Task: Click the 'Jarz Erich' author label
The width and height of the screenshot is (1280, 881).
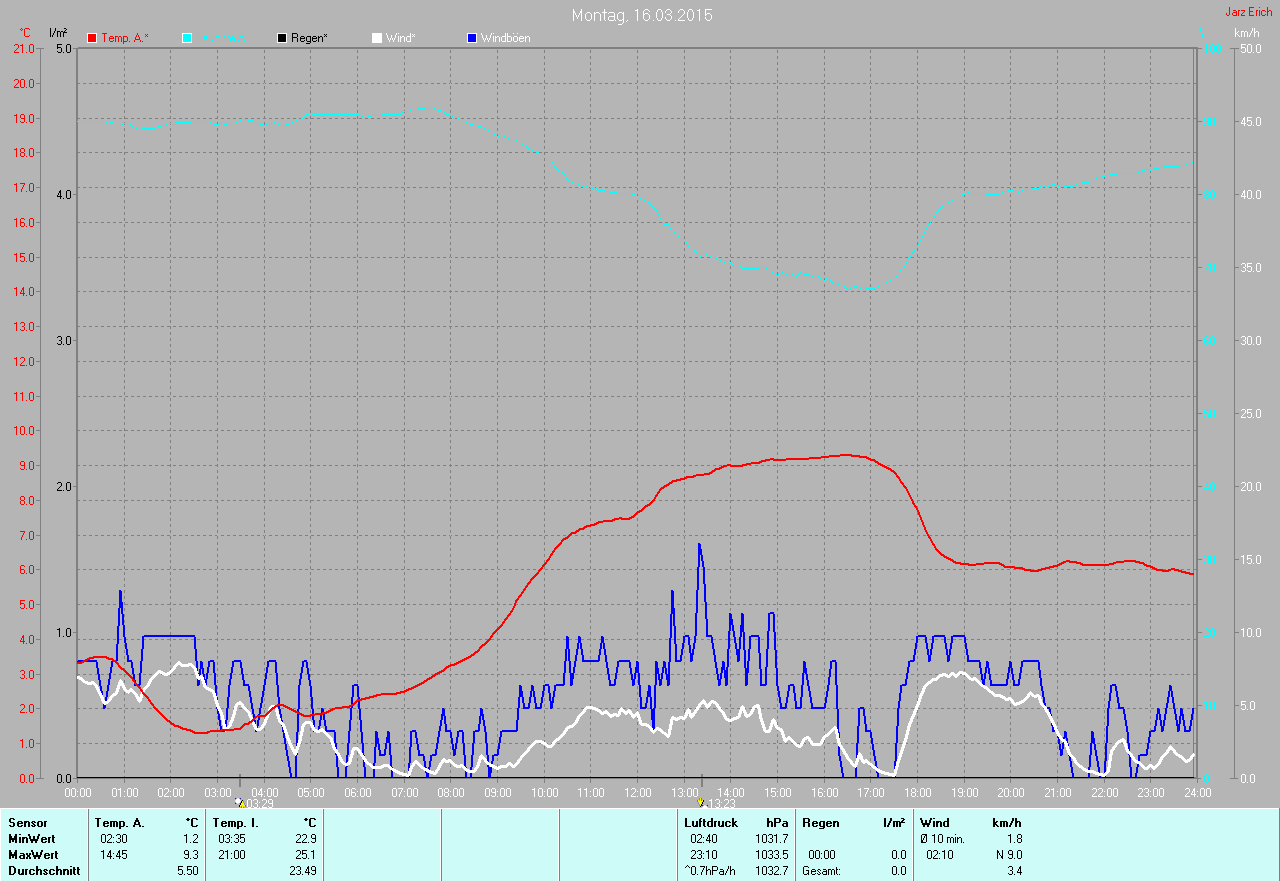Action: [1249, 12]
